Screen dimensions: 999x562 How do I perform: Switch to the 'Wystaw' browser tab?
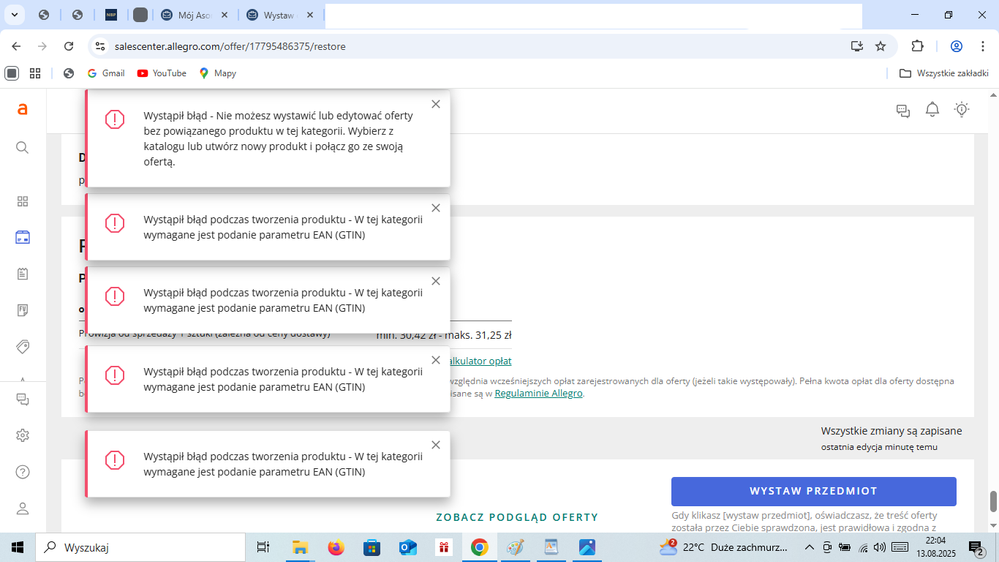(280, 15)
